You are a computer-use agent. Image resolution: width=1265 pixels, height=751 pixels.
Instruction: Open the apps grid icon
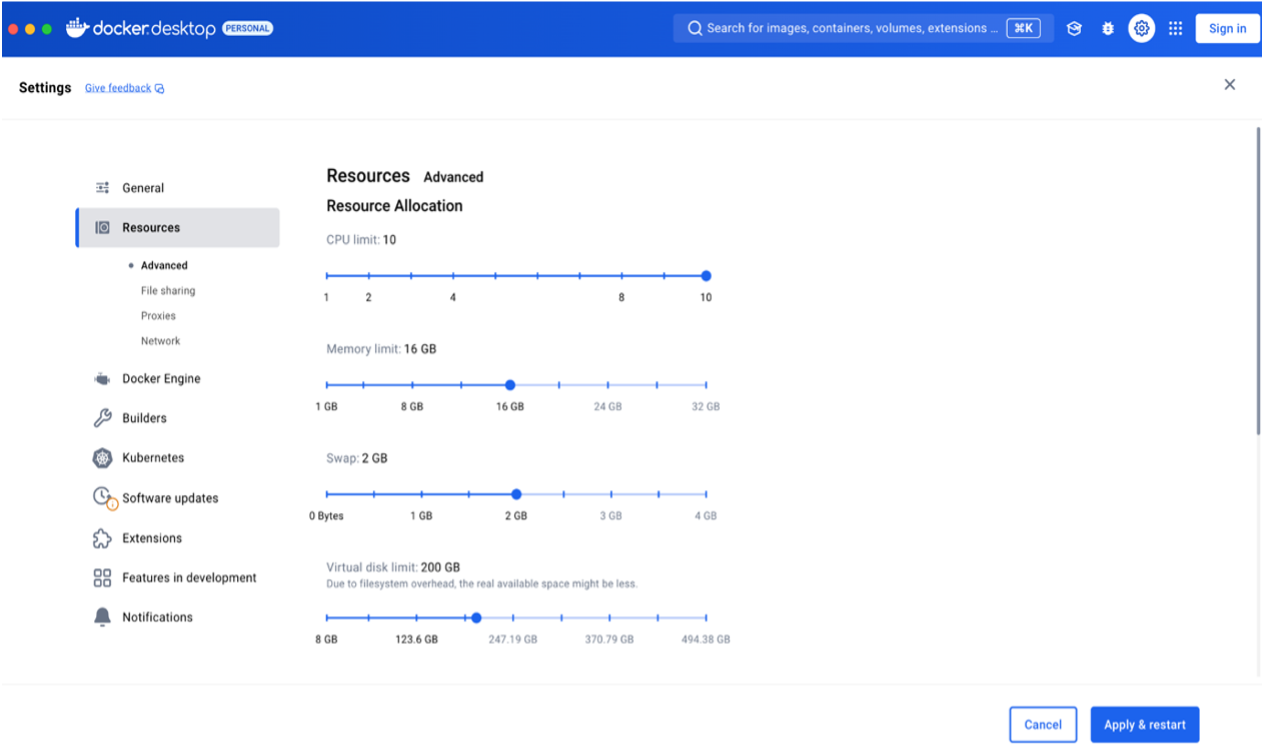coord(1175,29)
